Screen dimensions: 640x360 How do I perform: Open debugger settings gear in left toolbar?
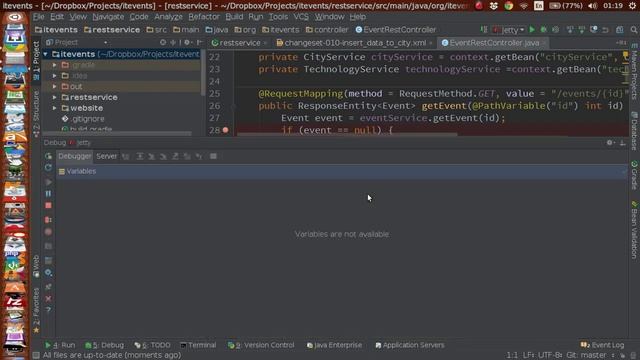pos(48,273)
